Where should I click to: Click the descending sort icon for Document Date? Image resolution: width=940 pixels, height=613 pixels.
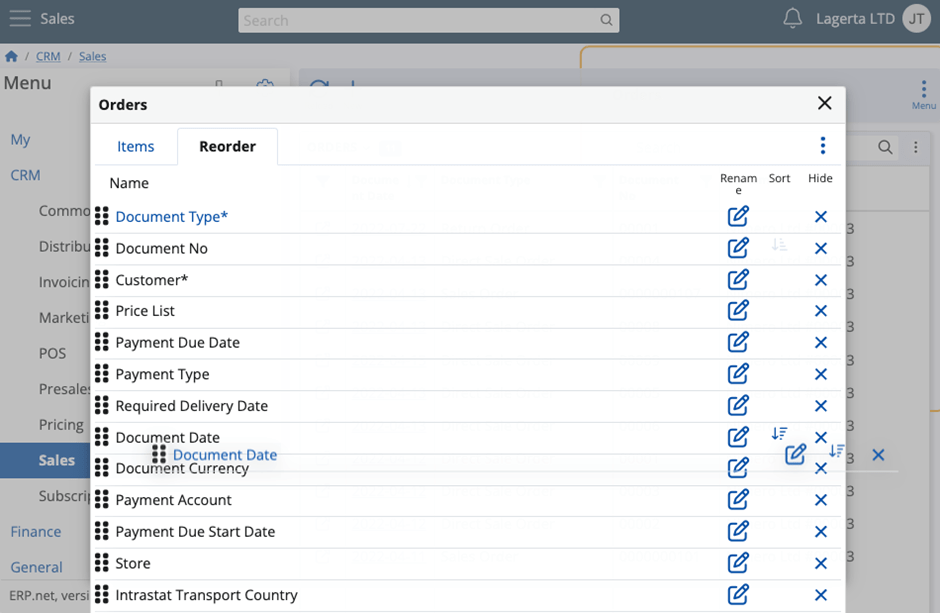[x=779, y=433]
